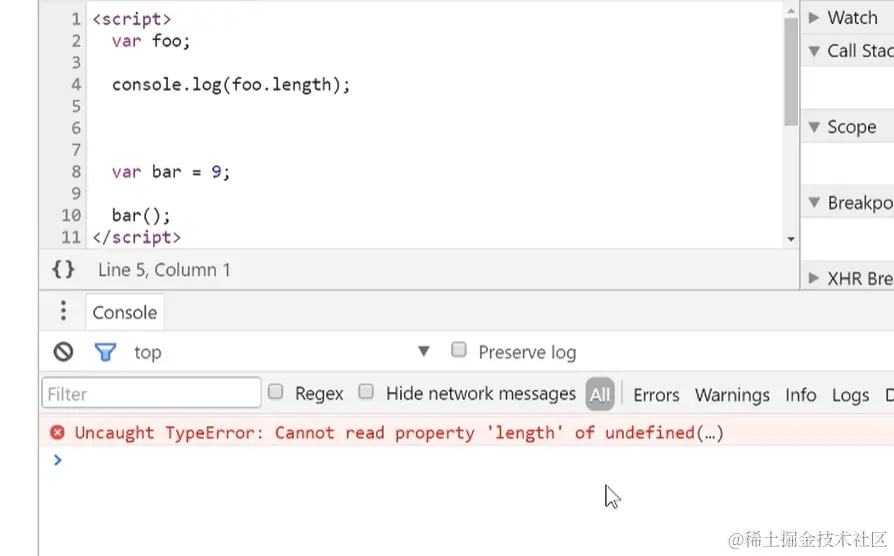This screenshot has height=556, width=894.
Task: Click the Line 5, Column 1 status text
Action: pos(164,270)
